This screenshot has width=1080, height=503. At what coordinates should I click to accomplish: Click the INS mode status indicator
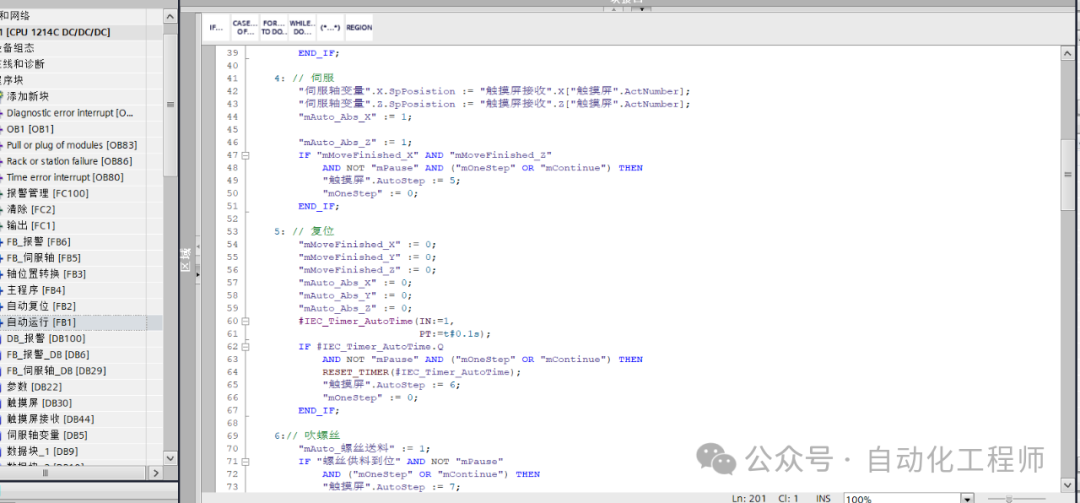click(x=824, y=498)
